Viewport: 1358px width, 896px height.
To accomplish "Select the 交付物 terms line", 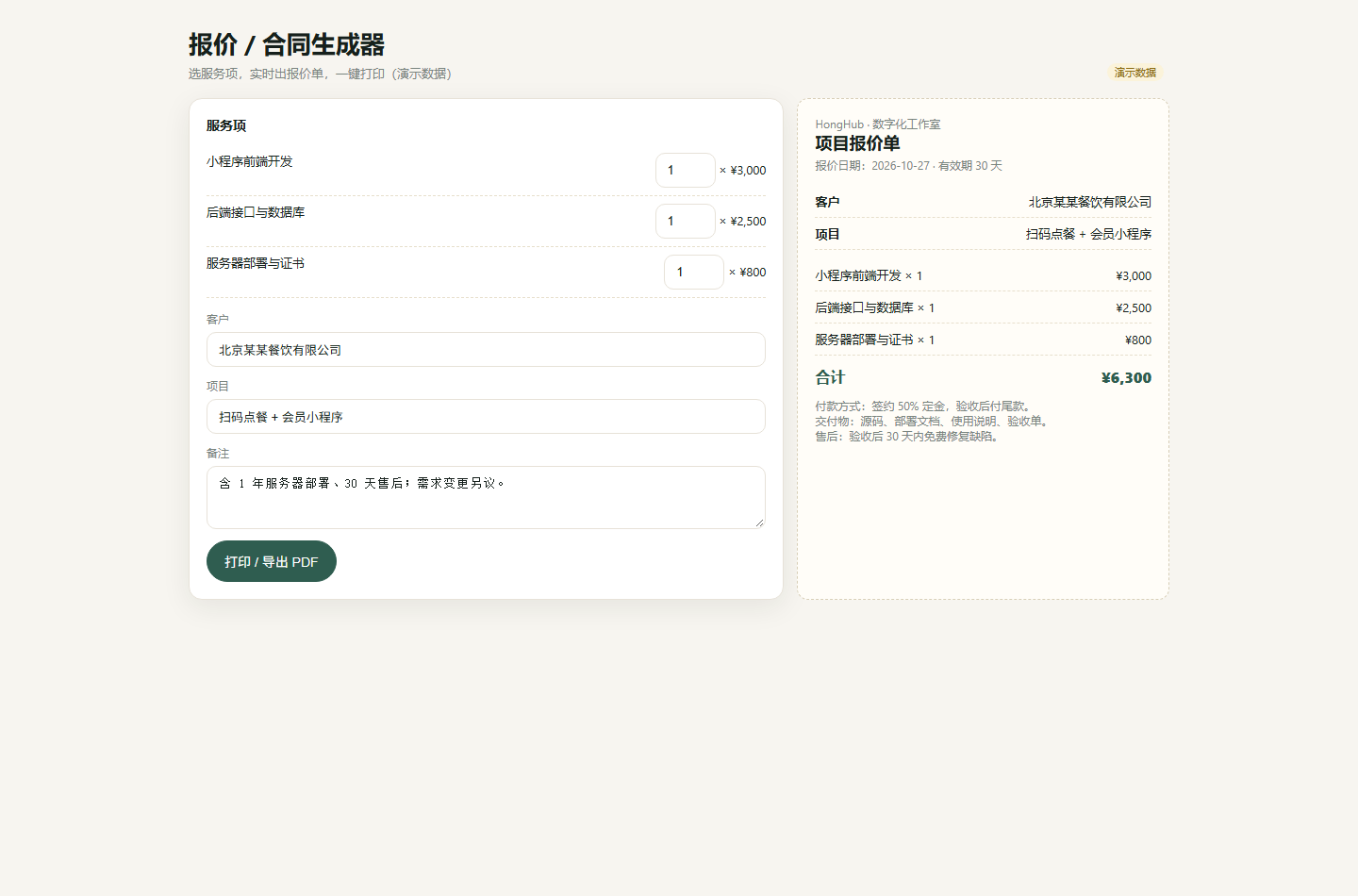I will 934,422.
